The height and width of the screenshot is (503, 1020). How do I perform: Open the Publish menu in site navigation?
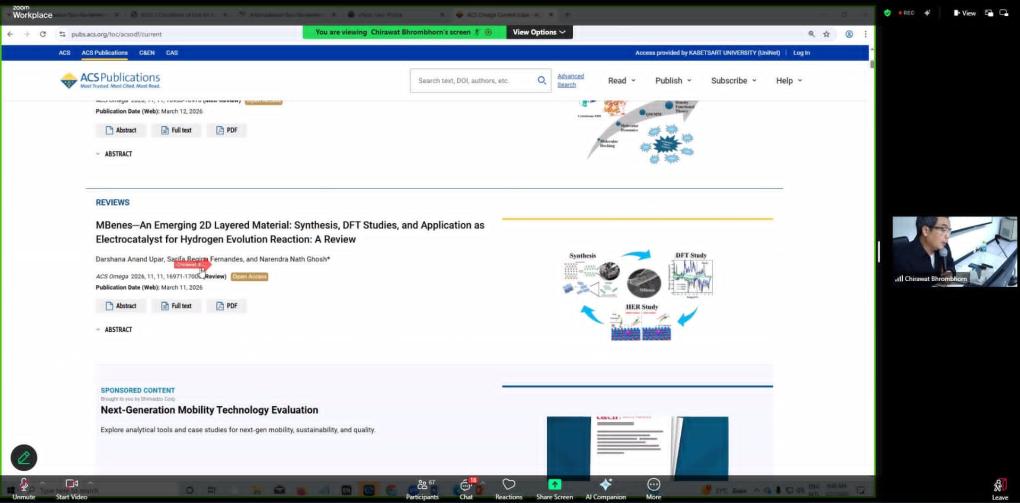pyautogui.click(x=673, y=80)
